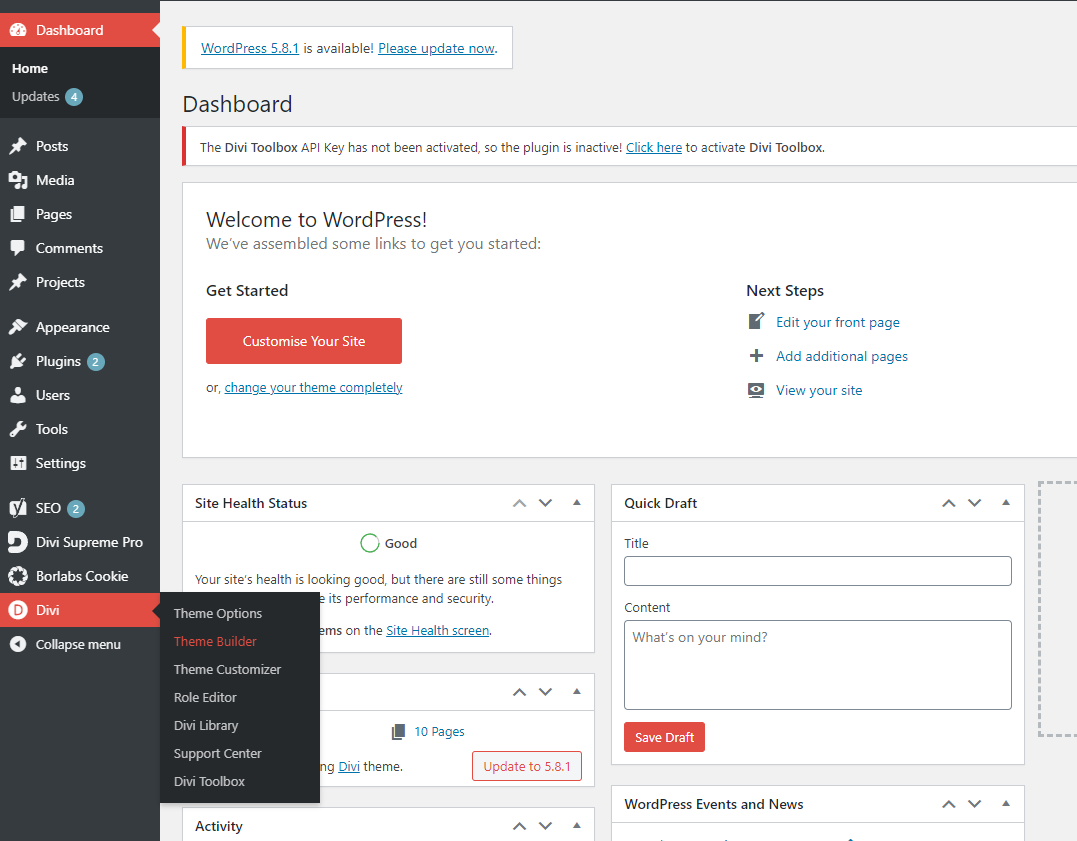Toggle the Quick Draft panel triangle
Image resolution: width=1077 pixels, height=841 pixels.
point(1006,503)
